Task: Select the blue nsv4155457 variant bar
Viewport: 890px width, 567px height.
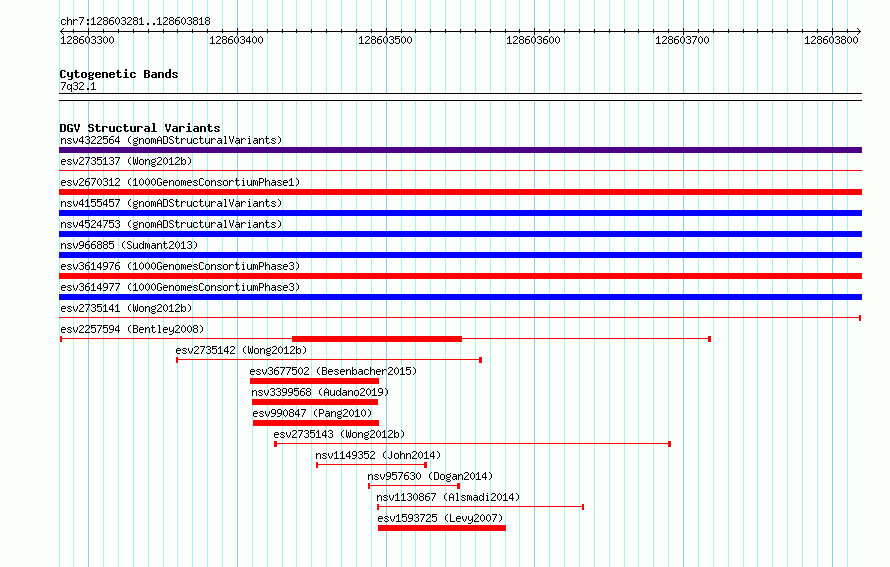Action: (460, 213)
